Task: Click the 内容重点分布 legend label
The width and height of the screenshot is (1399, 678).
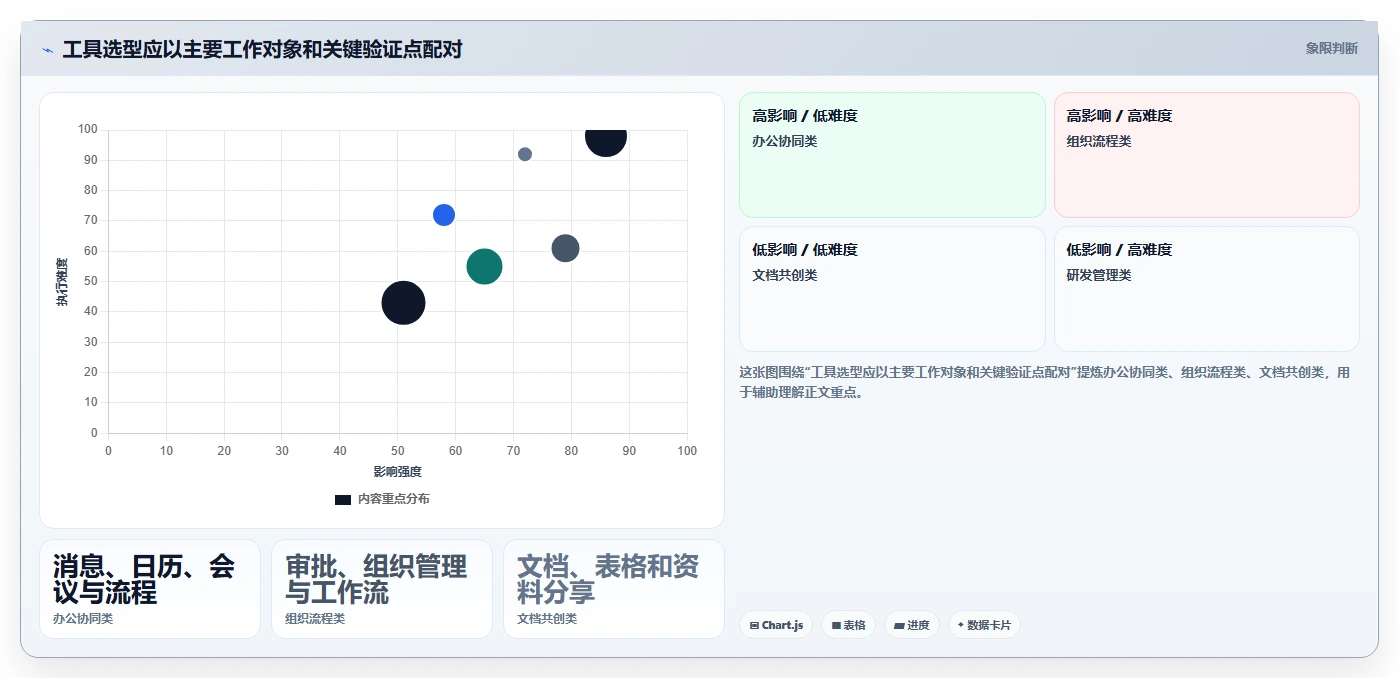Action: tap(394, 499)
